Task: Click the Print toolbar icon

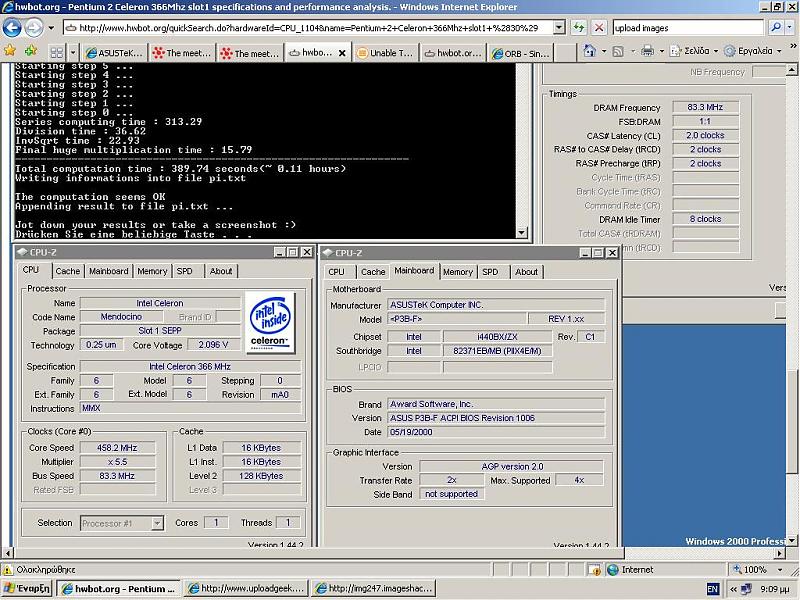Action: (647, 51)
